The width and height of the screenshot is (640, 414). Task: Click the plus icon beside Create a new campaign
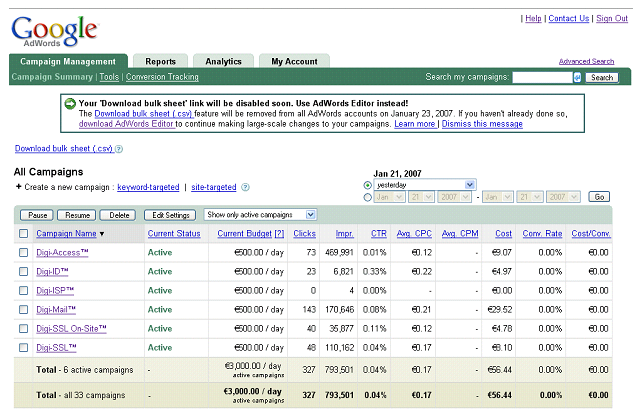pyautogui.click(x=18, y=187)
